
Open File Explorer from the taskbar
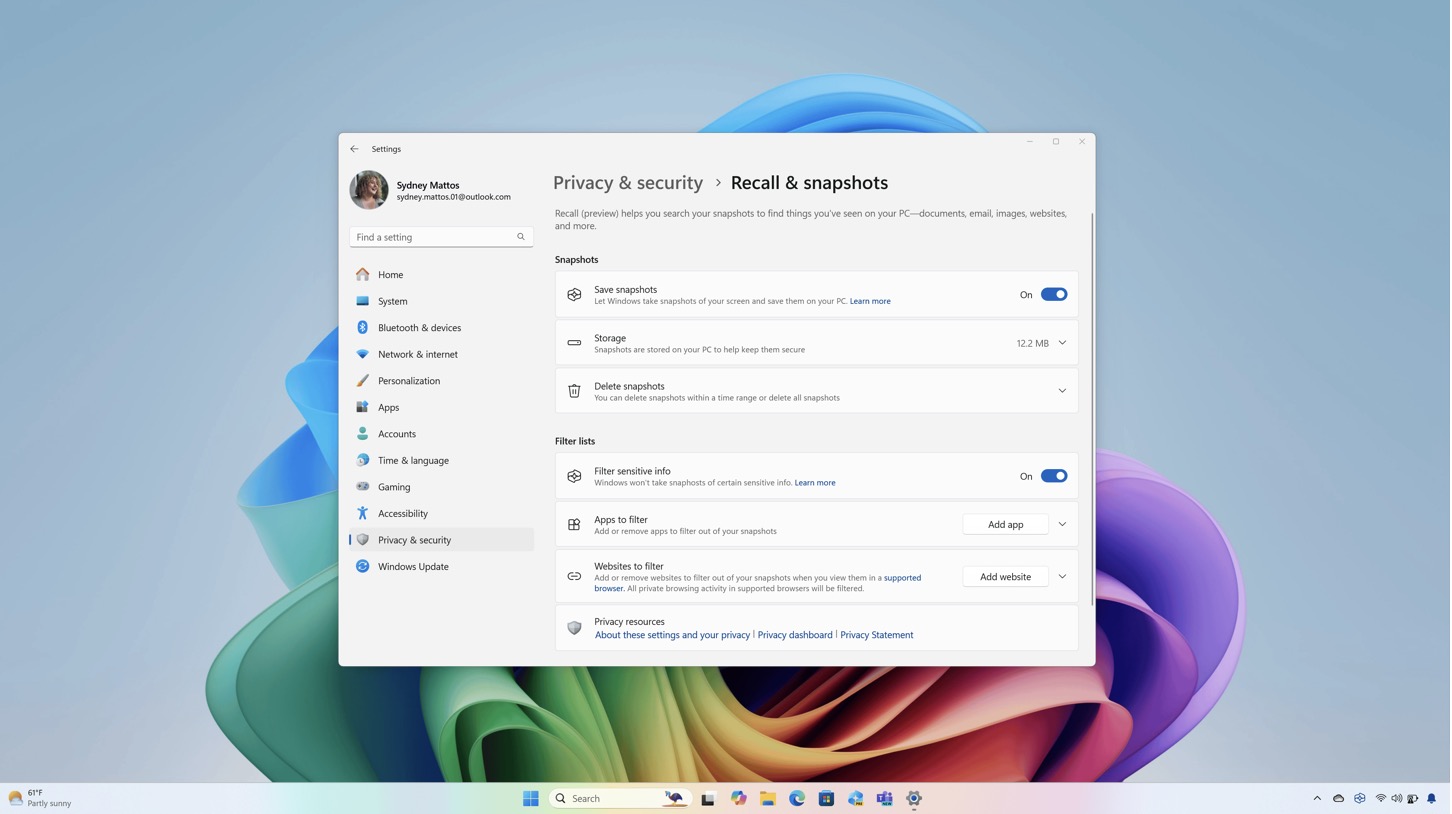point(767,798)
